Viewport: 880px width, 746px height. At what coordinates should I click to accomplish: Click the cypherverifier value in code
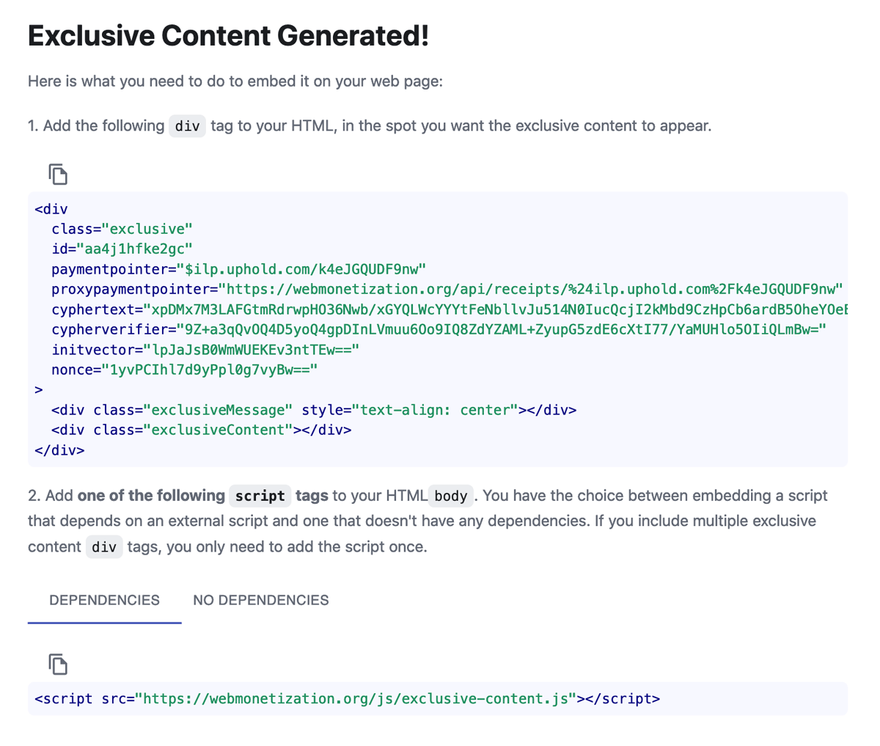(x=501, y=329)
